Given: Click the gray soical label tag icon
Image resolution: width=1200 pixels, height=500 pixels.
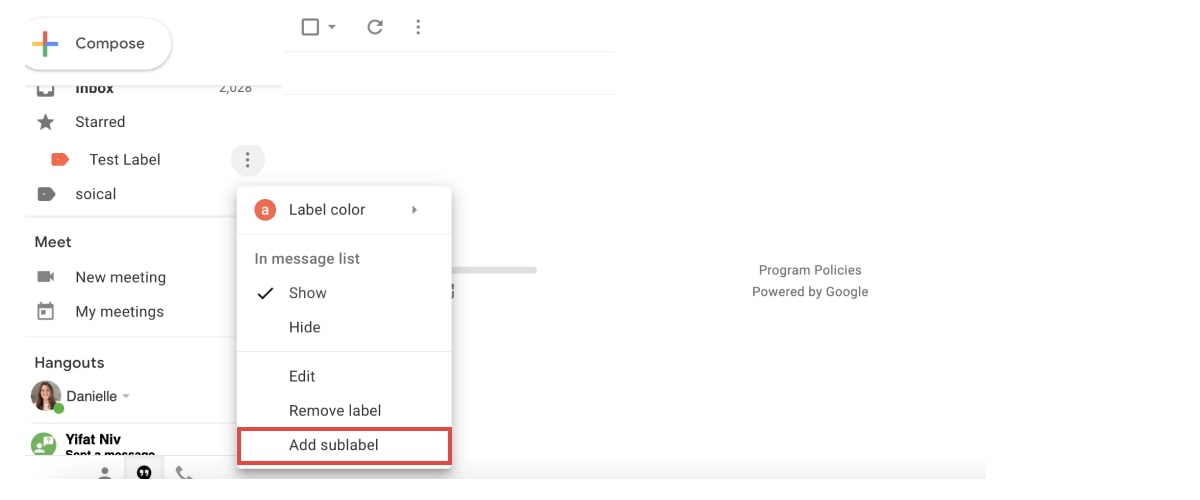Looking at the screenshot, I should [x=46, y=194].
